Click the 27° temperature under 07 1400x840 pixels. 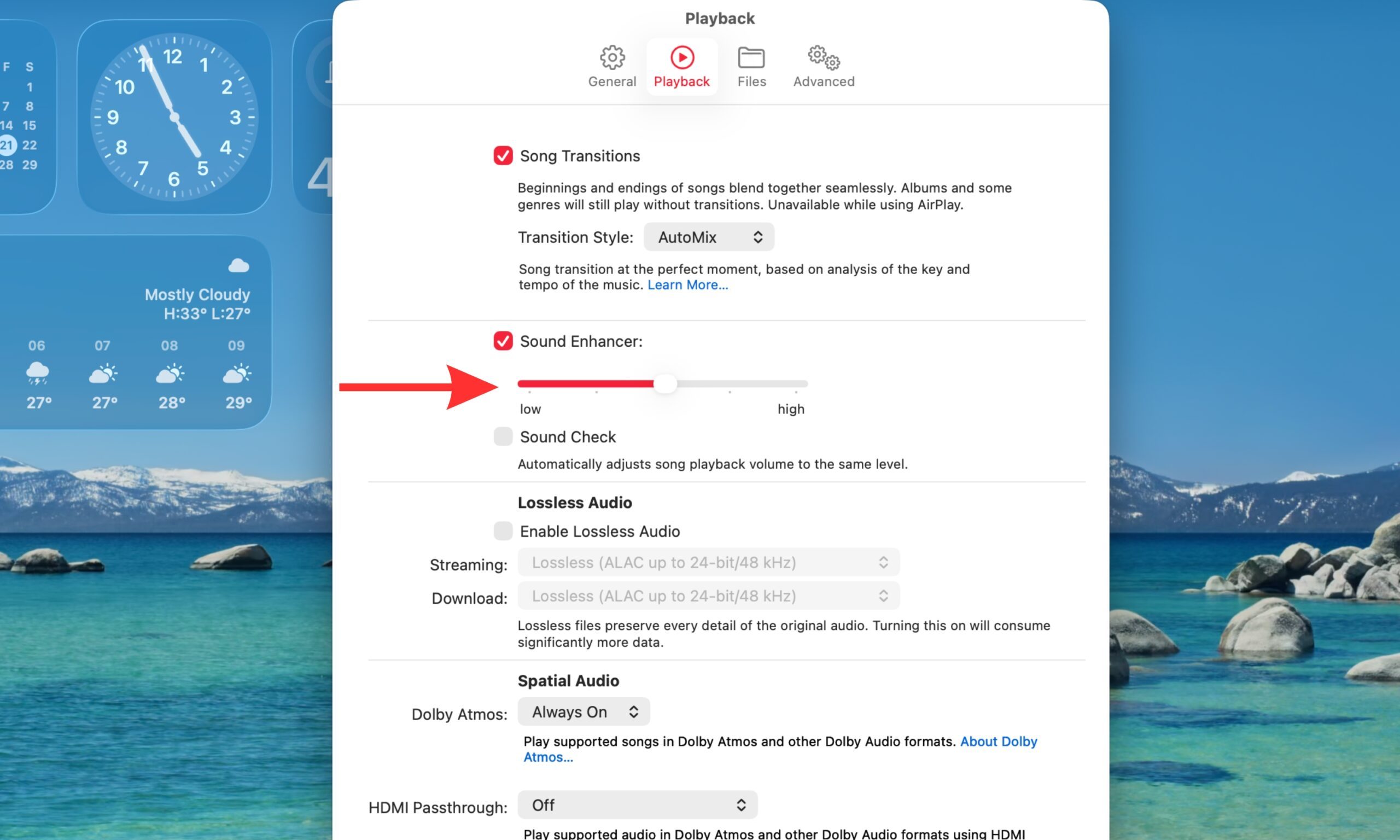coord(104,402)
